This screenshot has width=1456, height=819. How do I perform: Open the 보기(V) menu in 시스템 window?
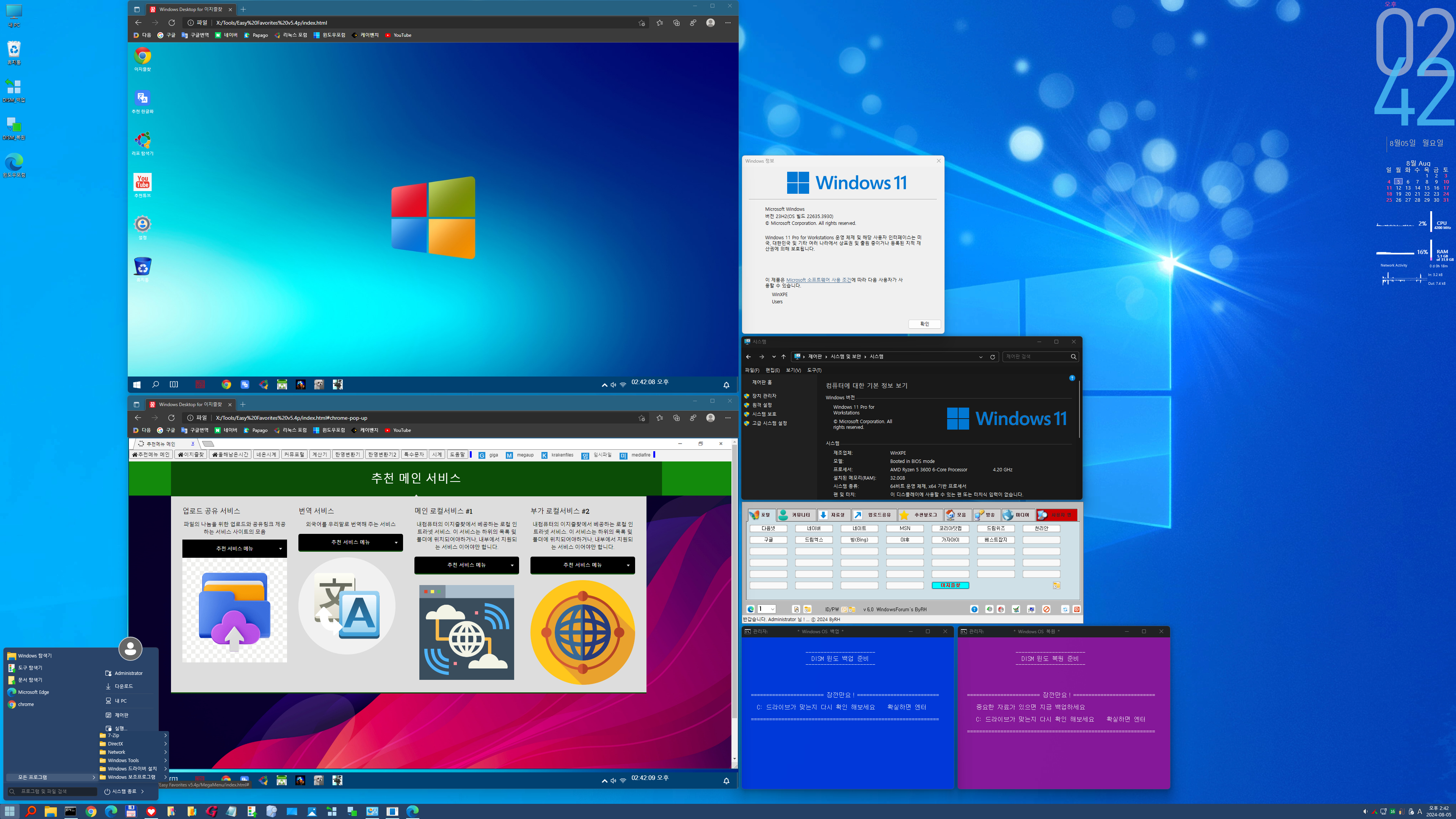tap(793, 370)
